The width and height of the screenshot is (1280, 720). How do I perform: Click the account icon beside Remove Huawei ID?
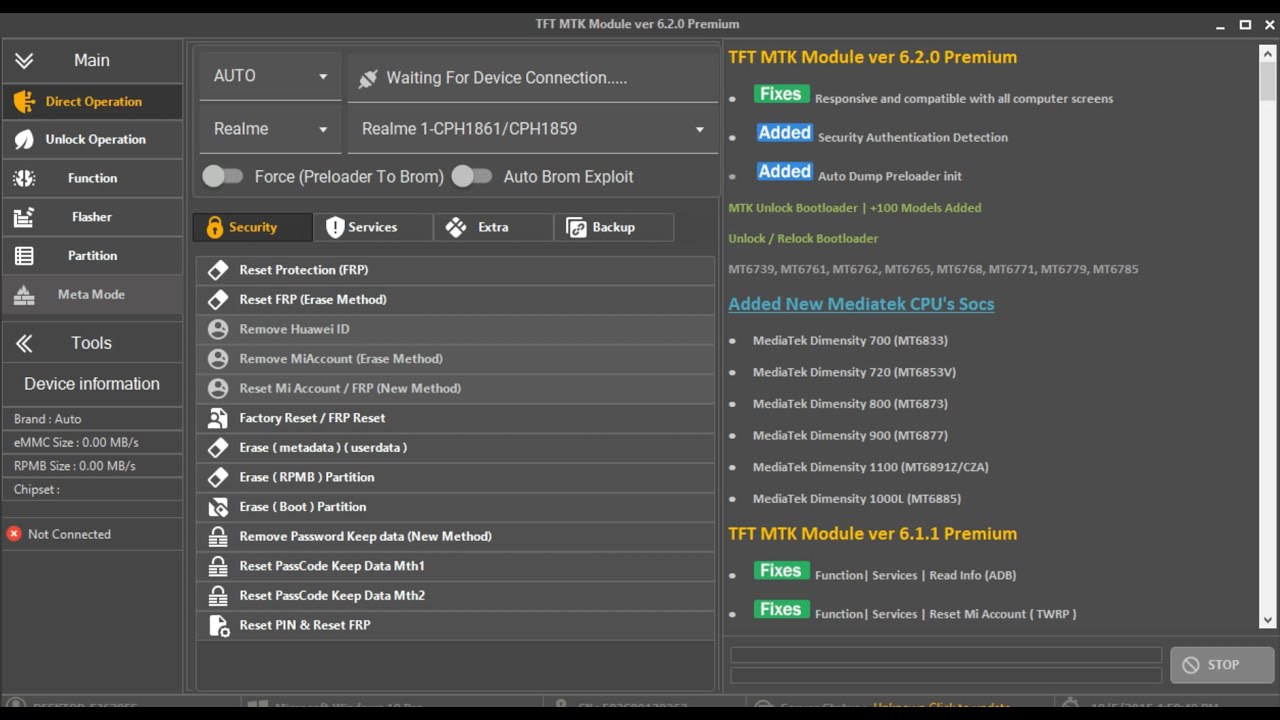218,329
